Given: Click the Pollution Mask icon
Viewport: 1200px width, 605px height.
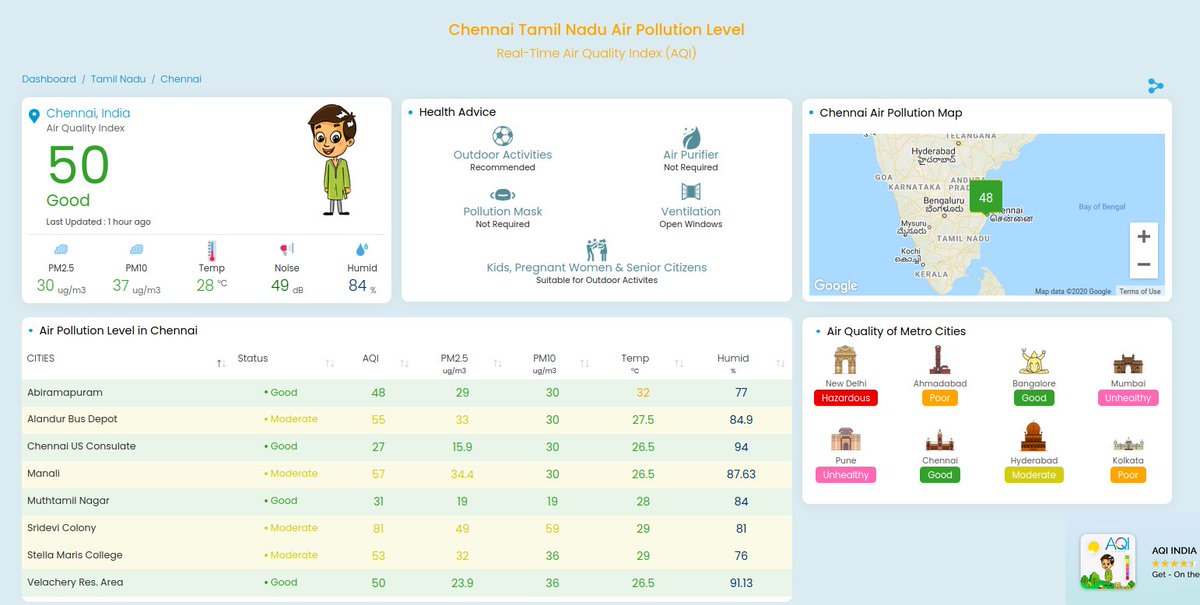Looking at the screenshot, I should 502,195.
